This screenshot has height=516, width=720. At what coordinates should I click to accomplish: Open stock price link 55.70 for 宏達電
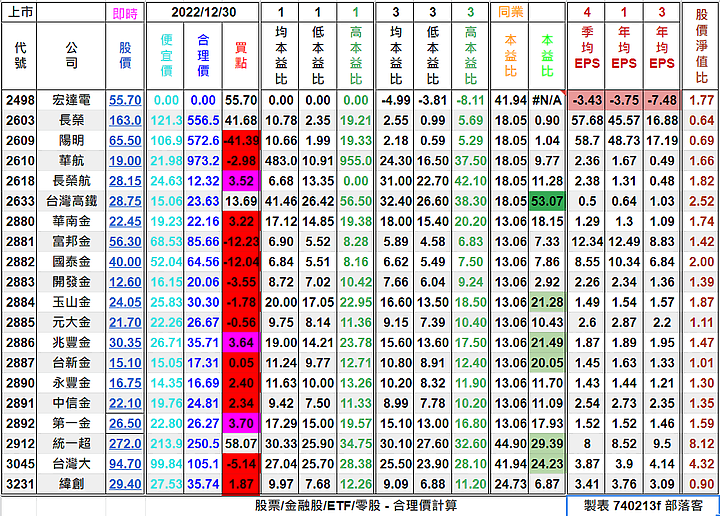(125, 100)
